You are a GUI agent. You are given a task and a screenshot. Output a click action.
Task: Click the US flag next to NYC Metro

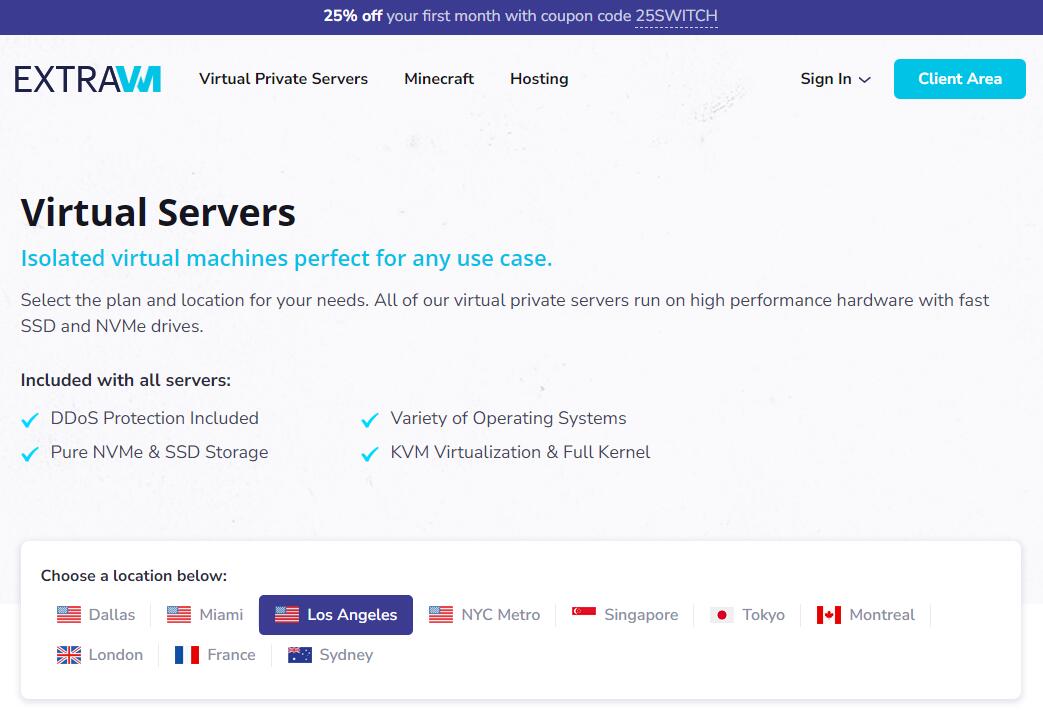click(440, 615)
